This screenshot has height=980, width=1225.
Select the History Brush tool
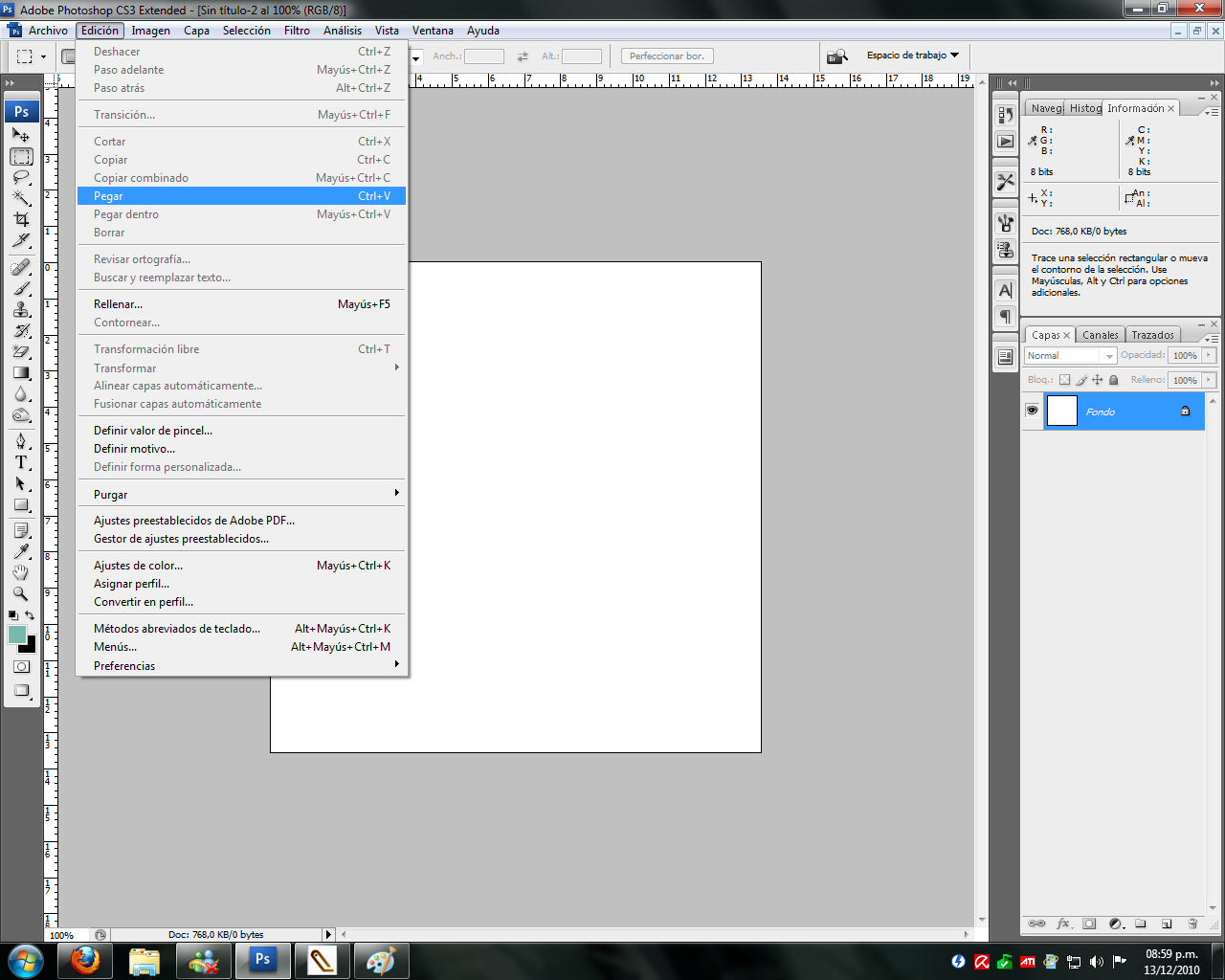coord(21,330)
